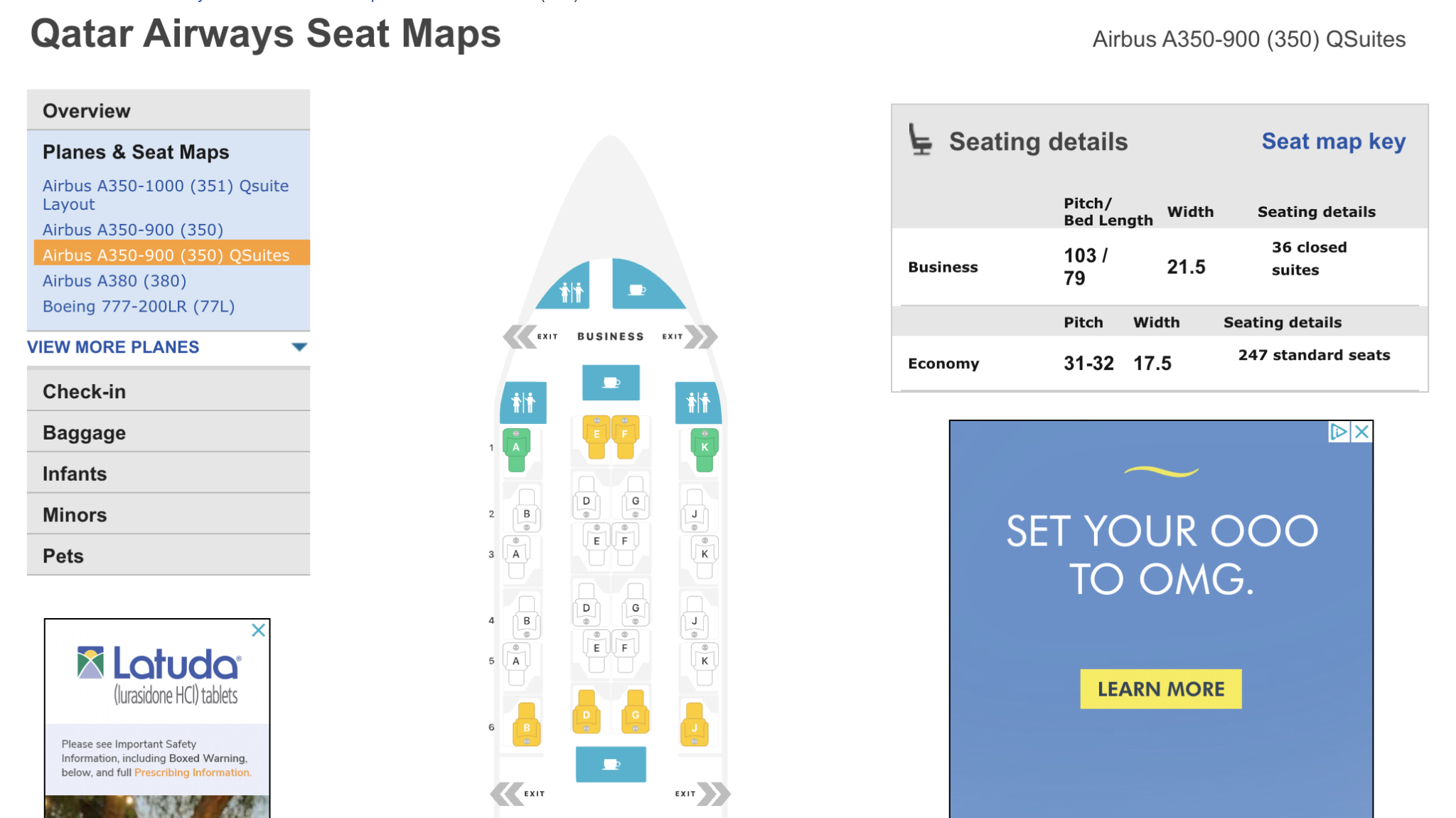1456x818 pixels.
Task: Select the Pets menu item
Action: tap(63, 556)
